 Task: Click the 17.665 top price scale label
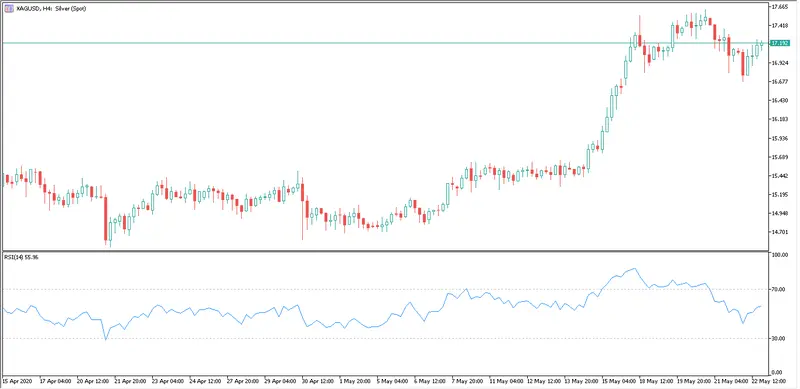779,7
